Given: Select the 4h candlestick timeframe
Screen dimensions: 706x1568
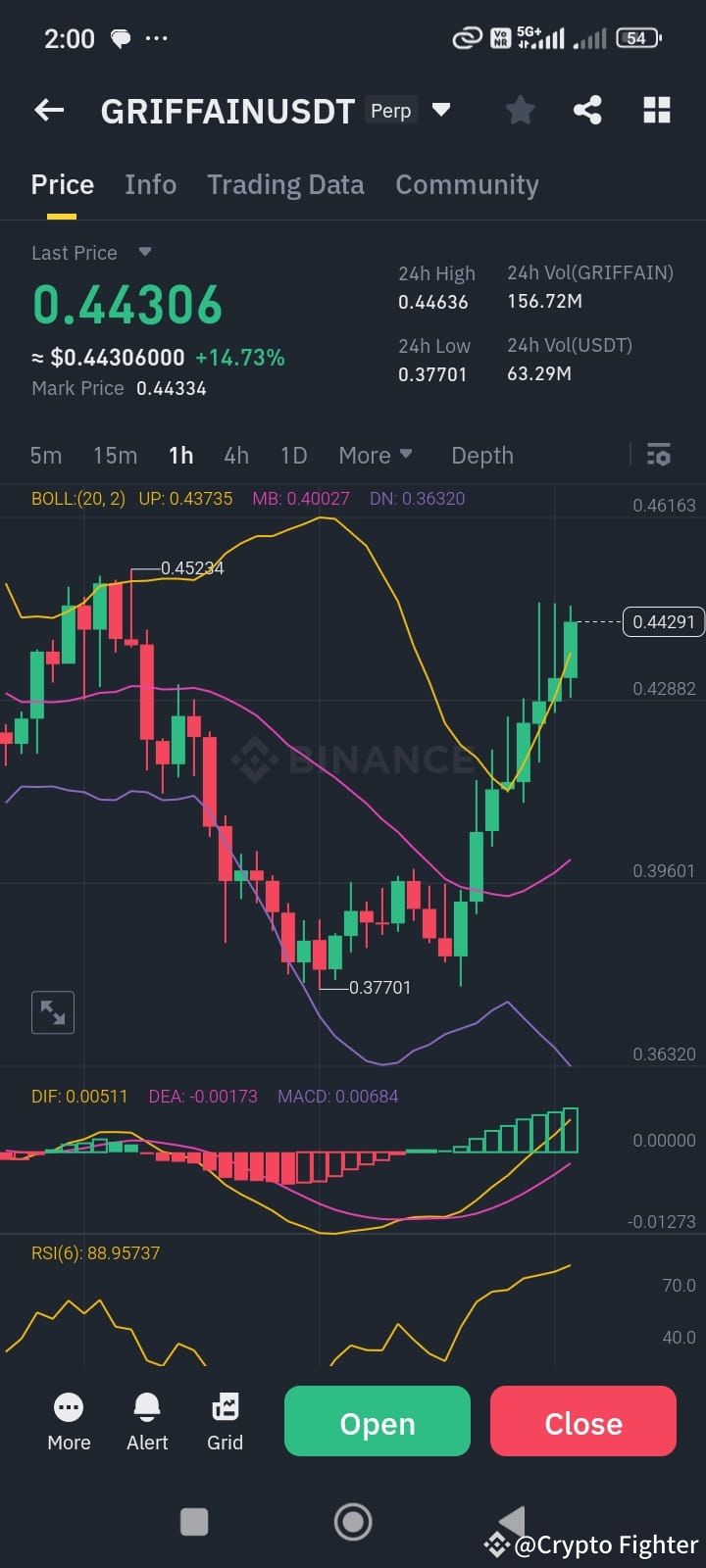Looking at the screenshot, I should click(236, 455).
